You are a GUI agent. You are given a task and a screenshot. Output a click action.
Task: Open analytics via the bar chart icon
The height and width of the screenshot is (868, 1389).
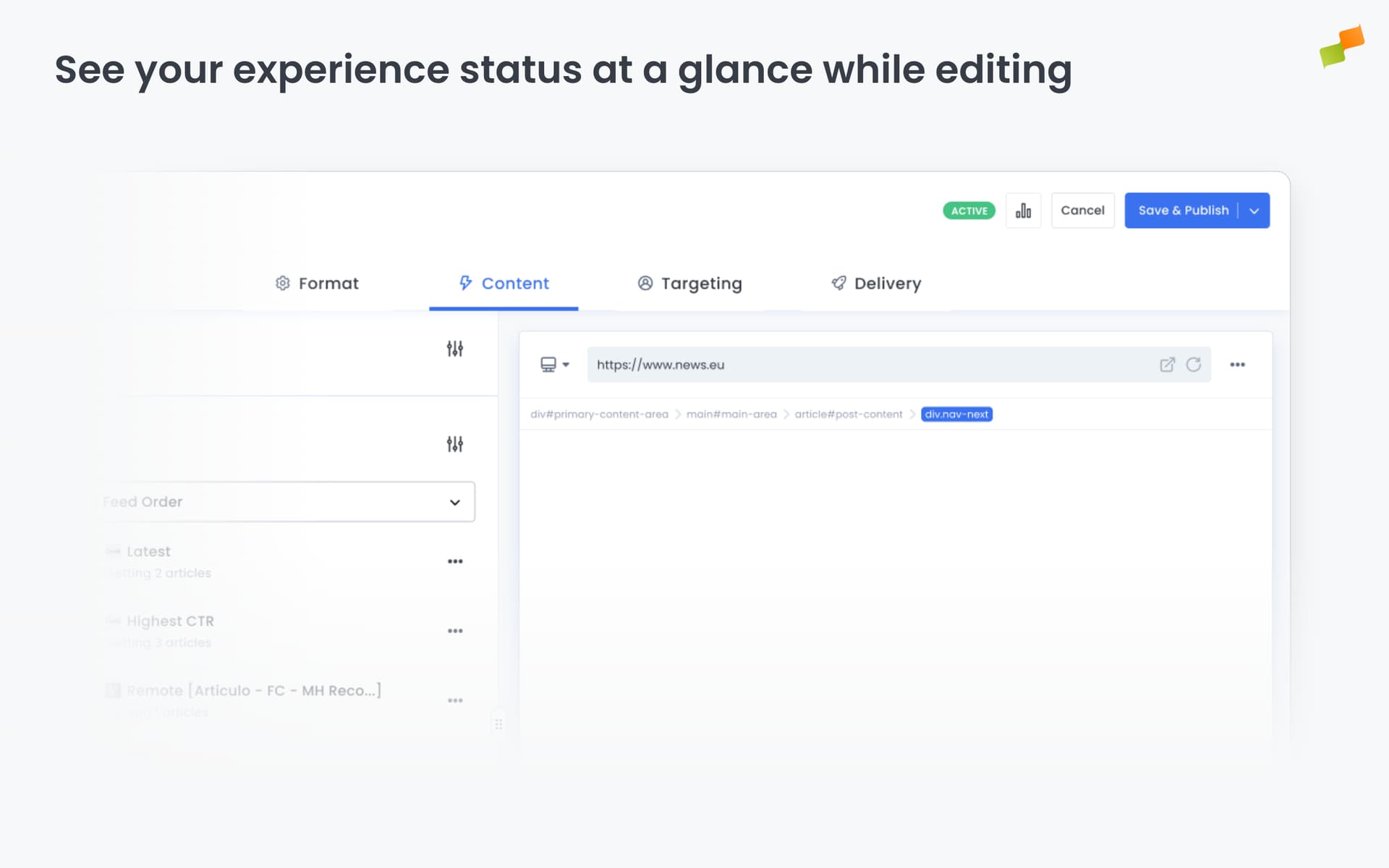coord(1023,210)
